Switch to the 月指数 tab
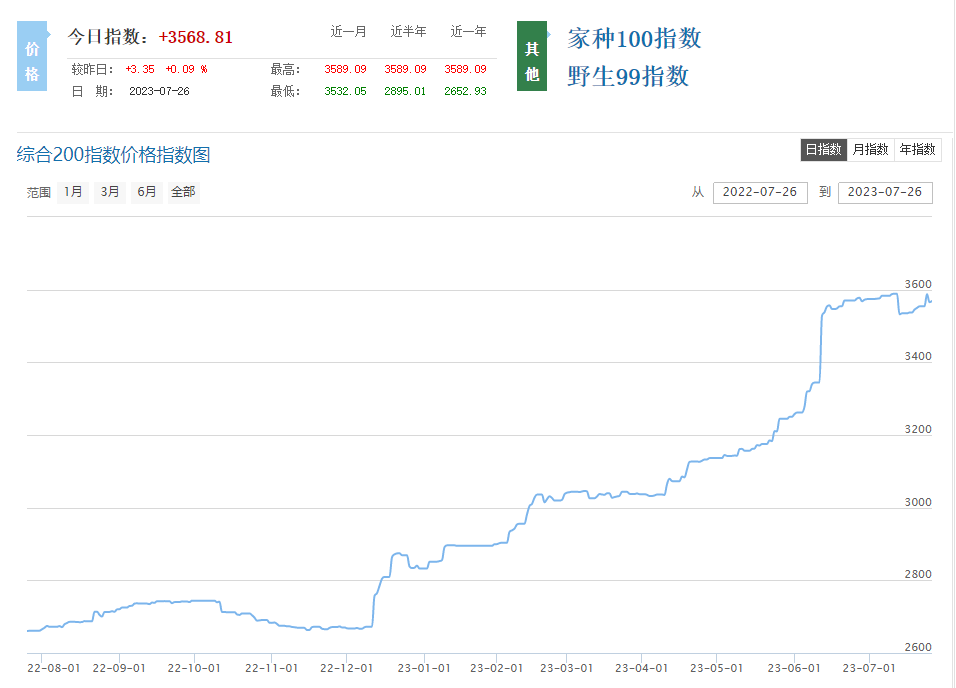 point(870,149)
